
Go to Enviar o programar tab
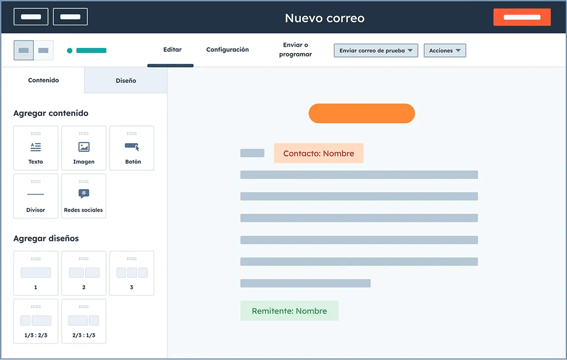coord(295,50)
